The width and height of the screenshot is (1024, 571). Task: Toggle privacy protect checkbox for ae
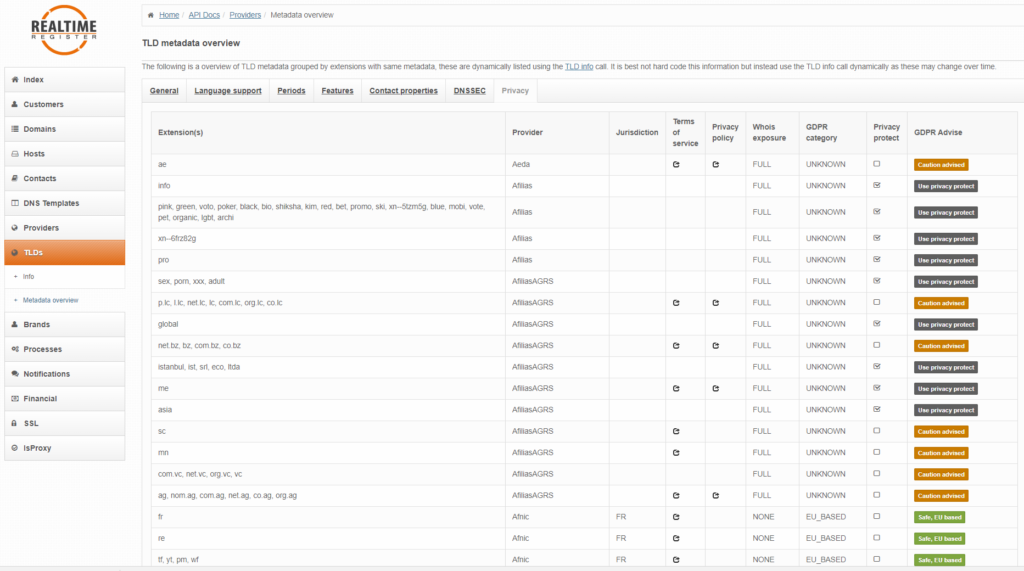(877, 164)
